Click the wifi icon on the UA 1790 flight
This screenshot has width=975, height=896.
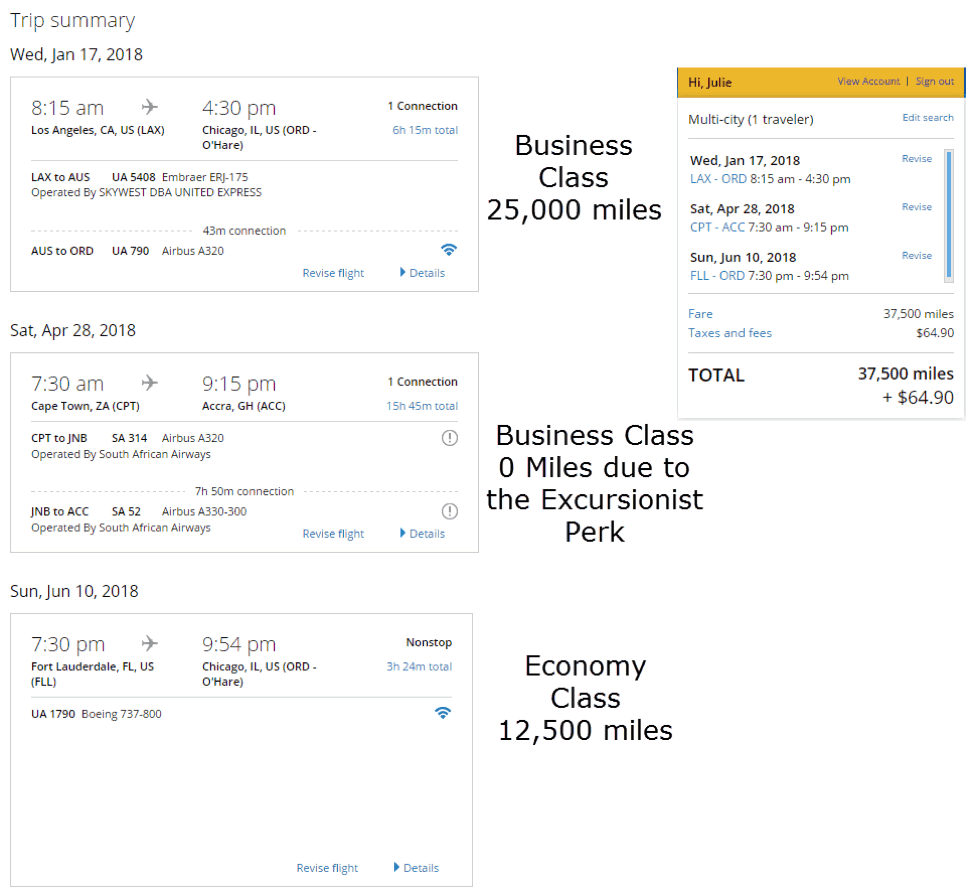442,713
